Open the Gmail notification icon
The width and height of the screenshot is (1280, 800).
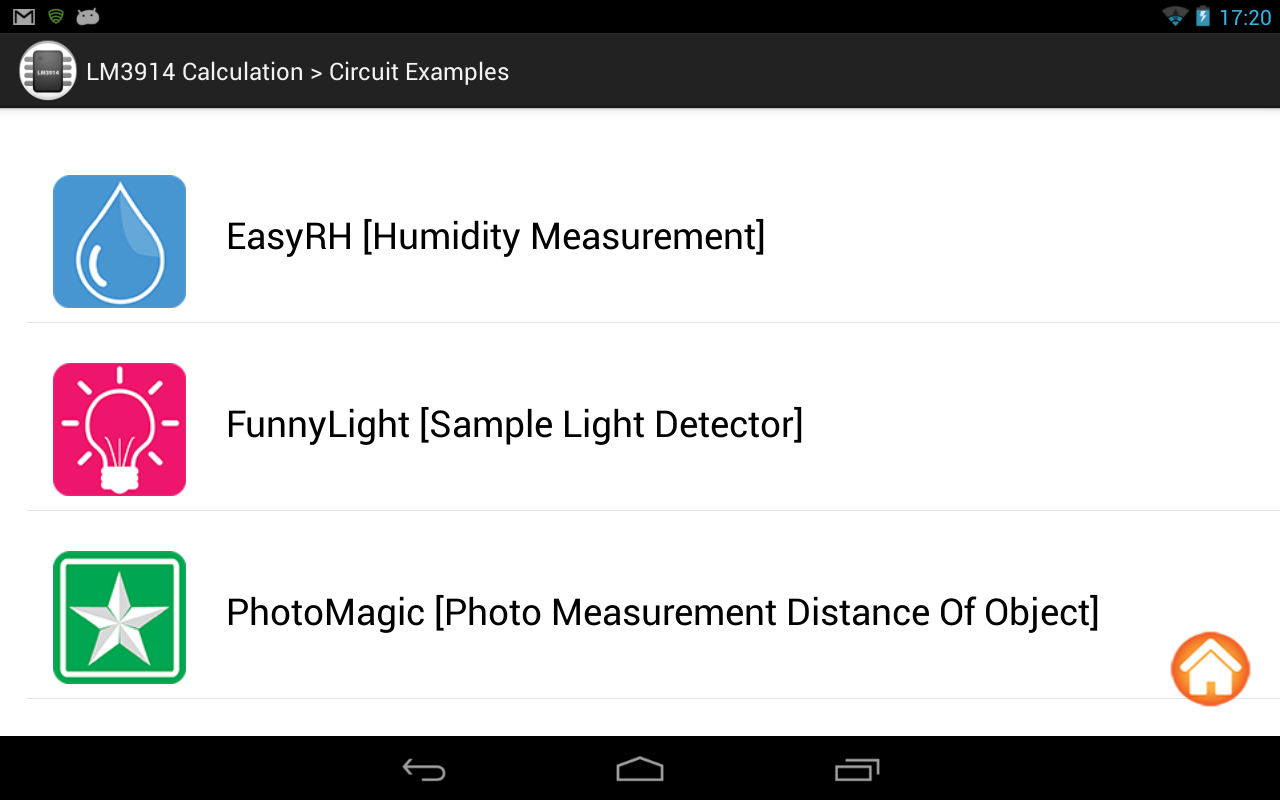(24, 17)
